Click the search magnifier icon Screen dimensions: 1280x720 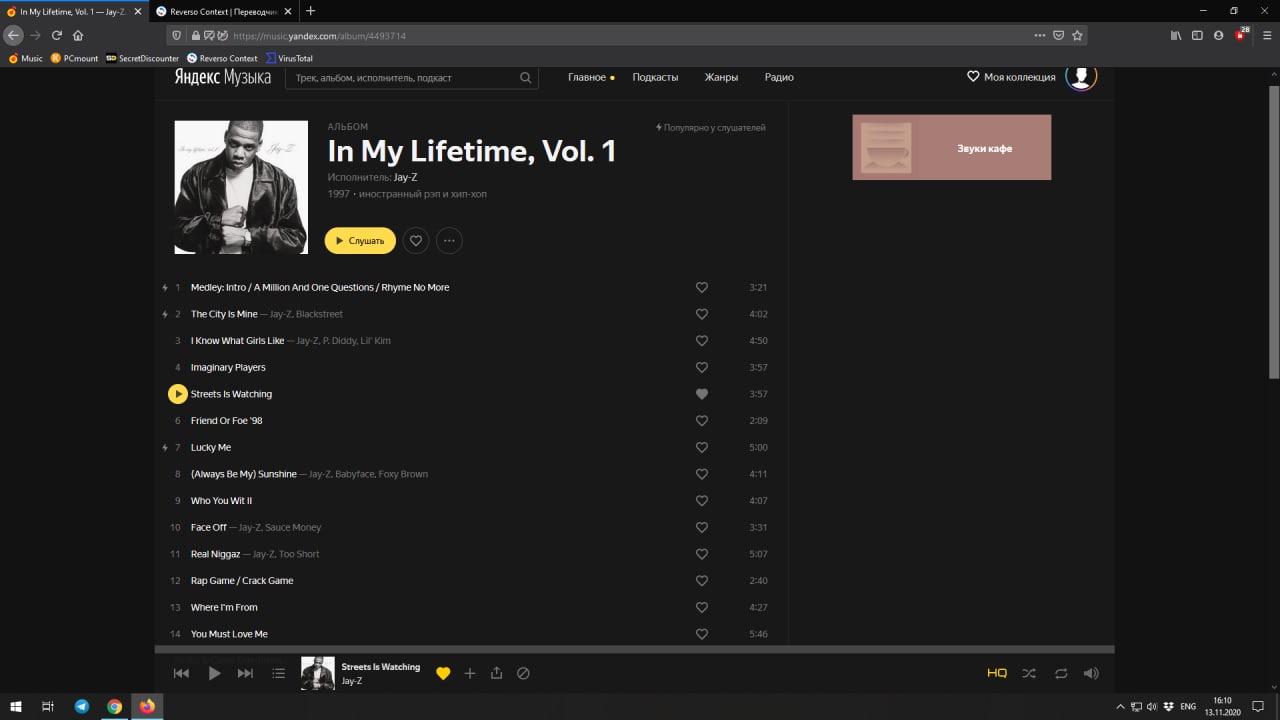coord(526,77)
